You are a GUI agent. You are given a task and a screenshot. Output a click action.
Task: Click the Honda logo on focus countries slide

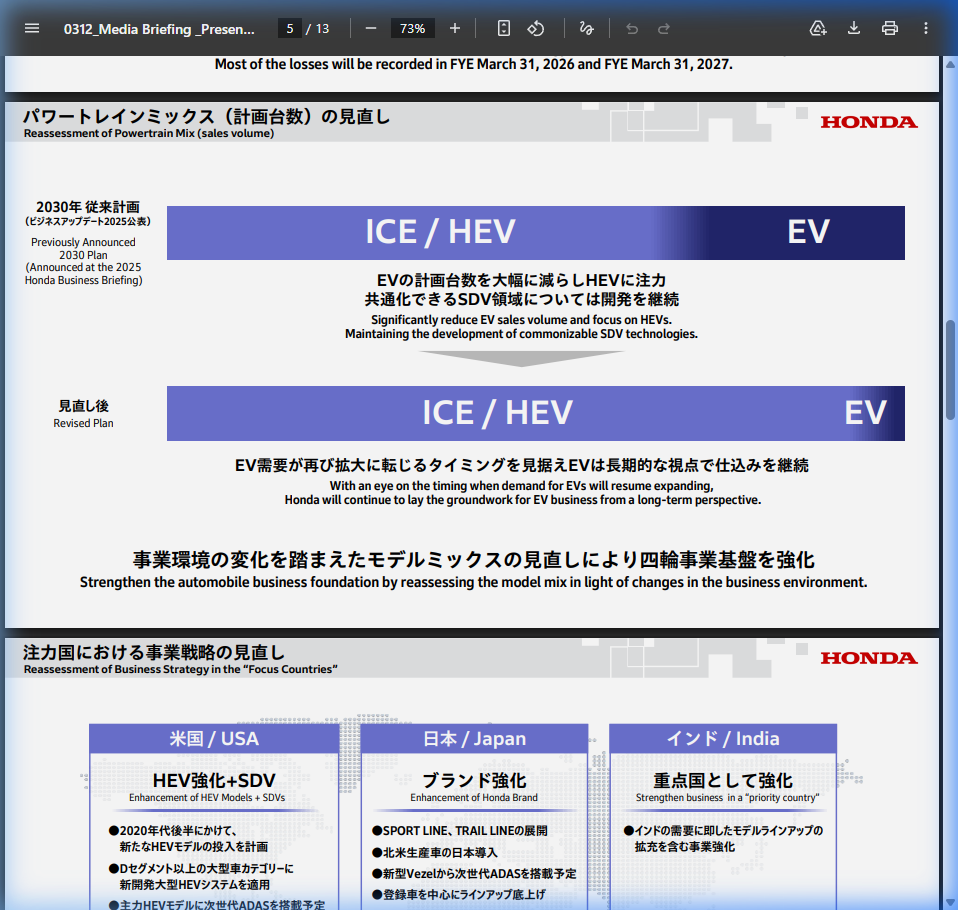point(869,658)
